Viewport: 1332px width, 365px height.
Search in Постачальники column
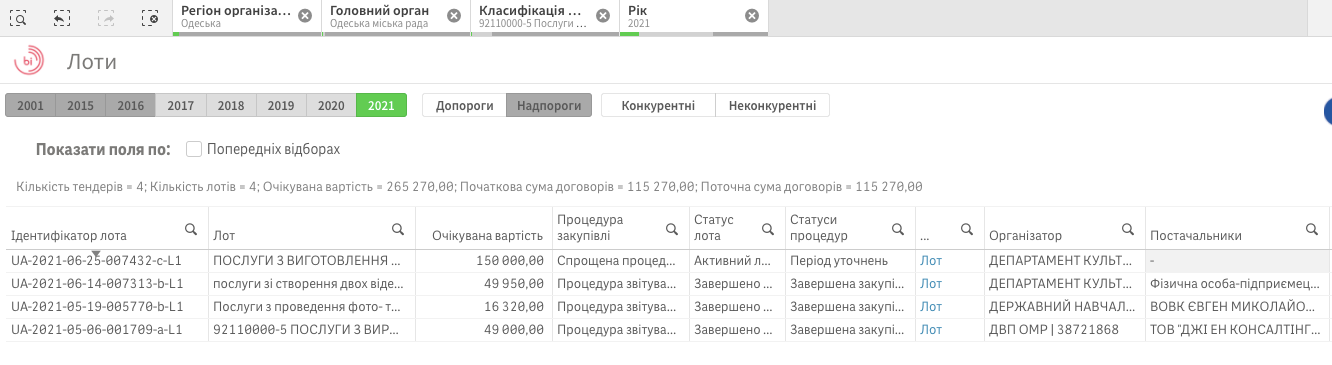[x=1311, y=229]
